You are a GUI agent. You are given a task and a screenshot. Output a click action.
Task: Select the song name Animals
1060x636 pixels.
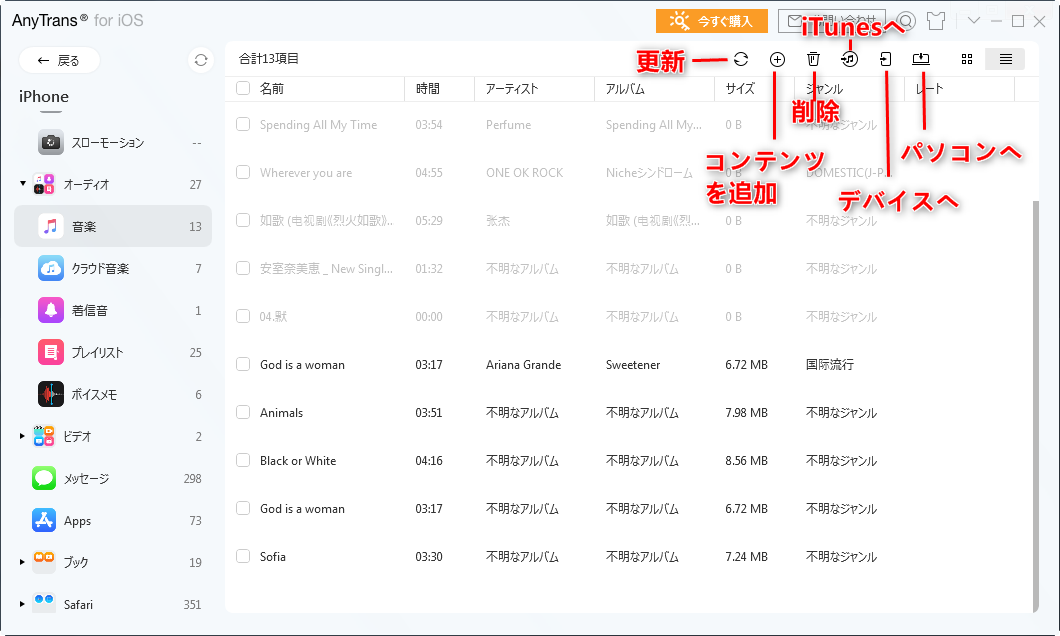[281, 413]
